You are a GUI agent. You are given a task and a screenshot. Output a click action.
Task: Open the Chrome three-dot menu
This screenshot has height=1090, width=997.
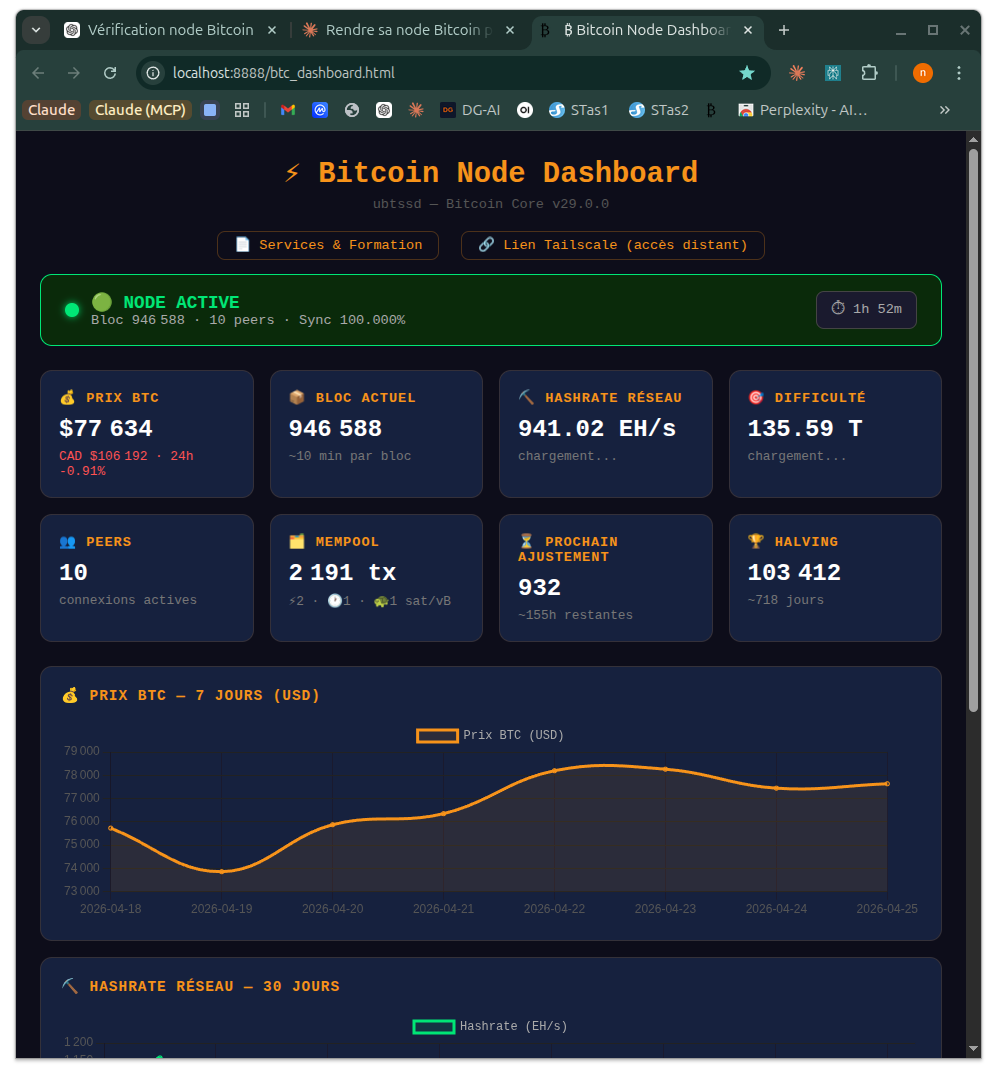click(x=959, y=73)
